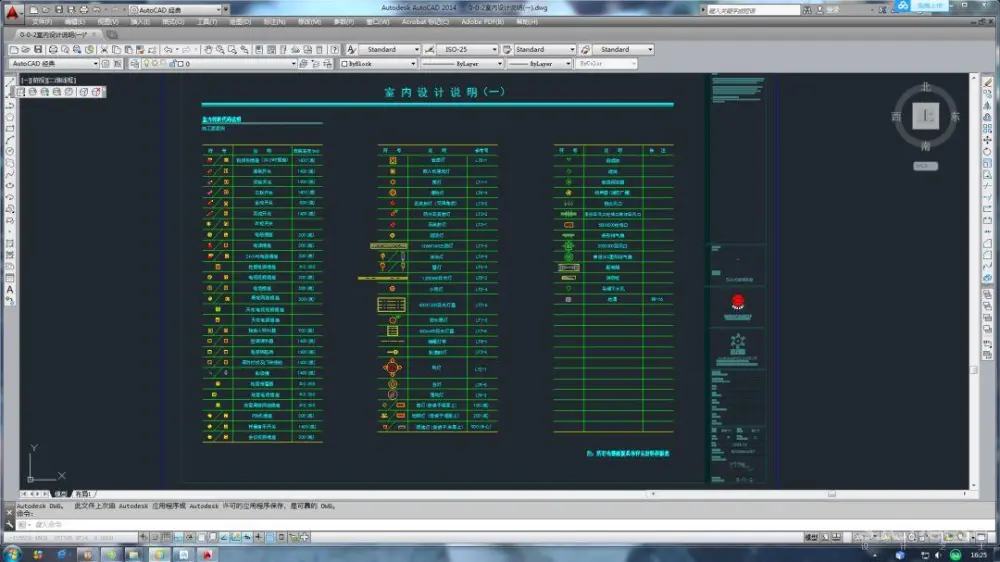Viewport: 1000px width, 562px height.
Task: Click the Undo arrow in standard toolbar
Action: (x=167, y=49)
